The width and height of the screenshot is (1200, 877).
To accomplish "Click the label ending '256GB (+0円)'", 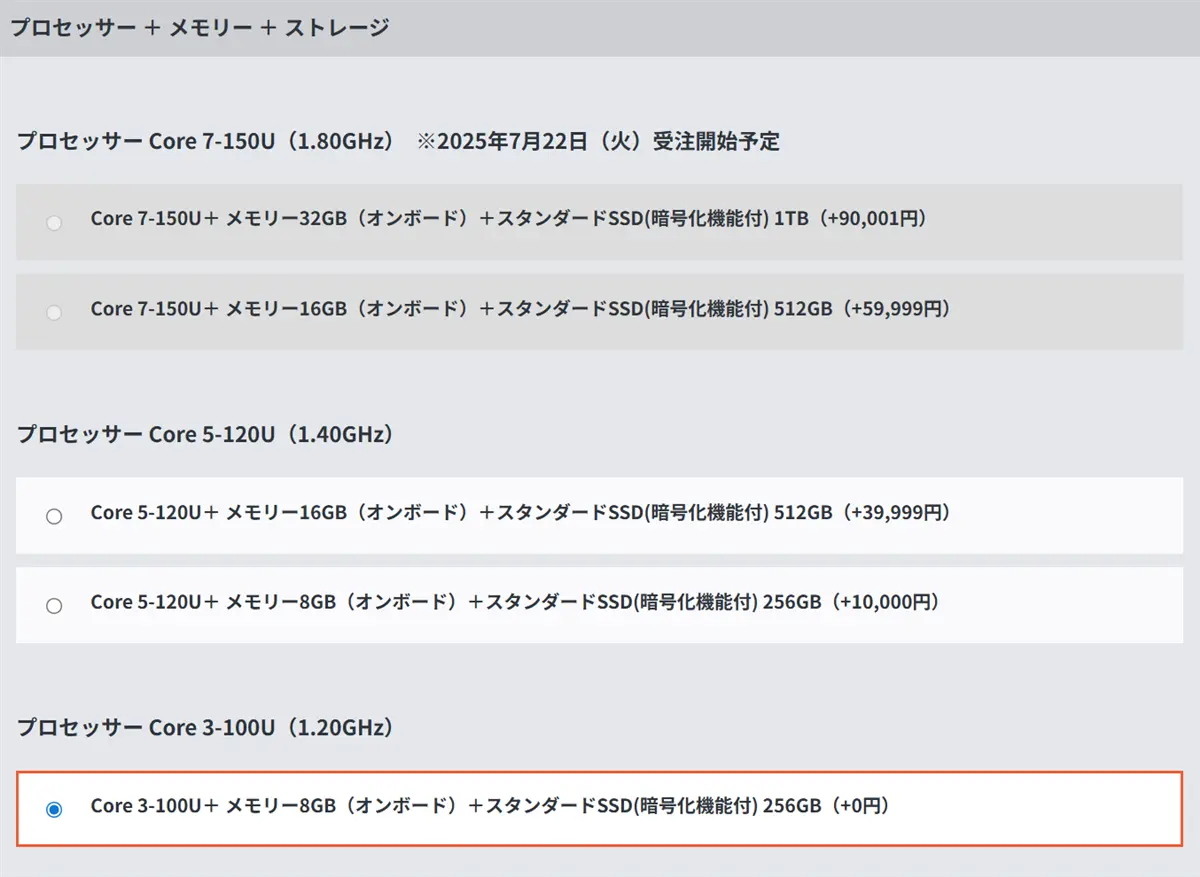I will pyautogui.click(x=490, y=805).
